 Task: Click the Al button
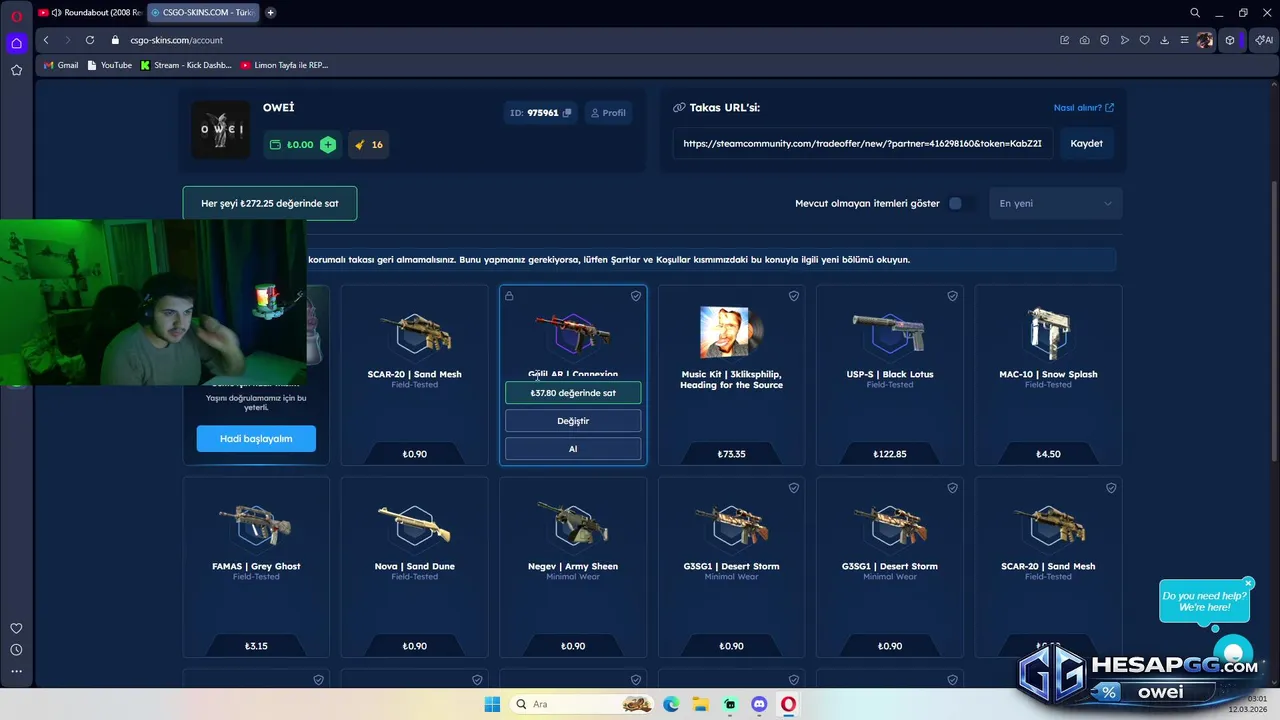pyautogui.click(x=573, y=449)
